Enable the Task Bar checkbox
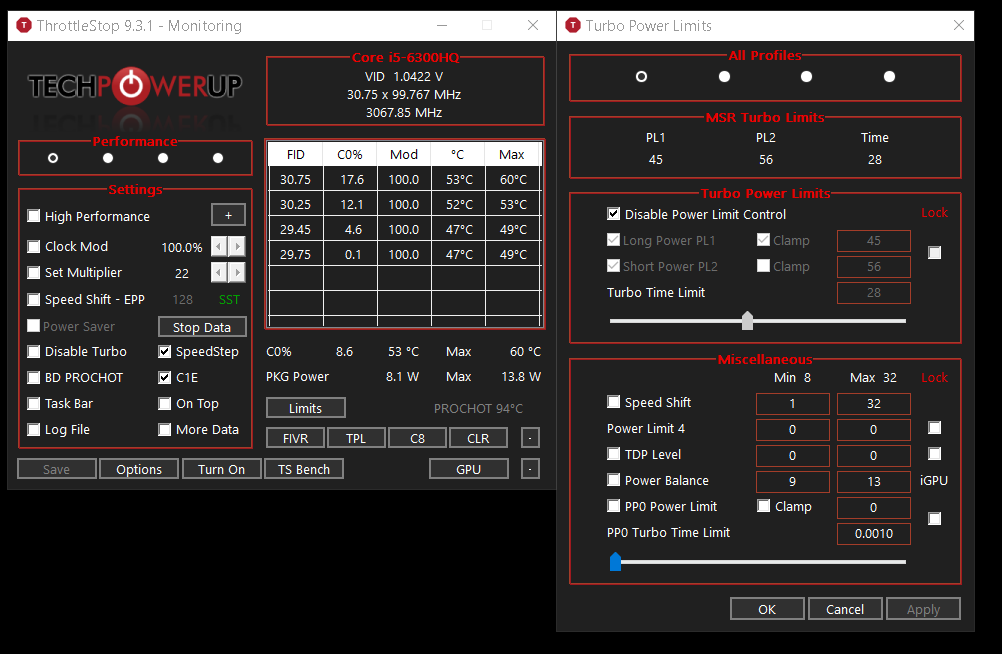1002x654 pixels. point(34,403)
